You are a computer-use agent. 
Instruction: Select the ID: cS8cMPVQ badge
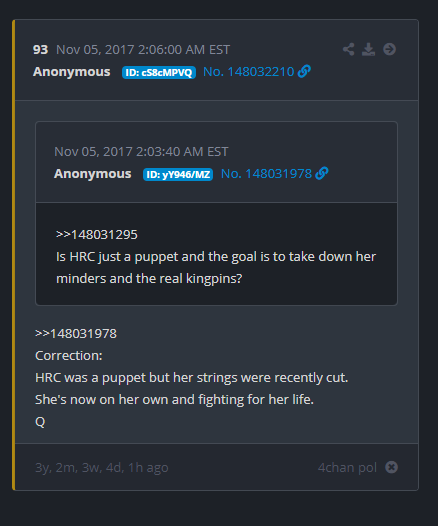pyautogui.click(x=159, y=72)
